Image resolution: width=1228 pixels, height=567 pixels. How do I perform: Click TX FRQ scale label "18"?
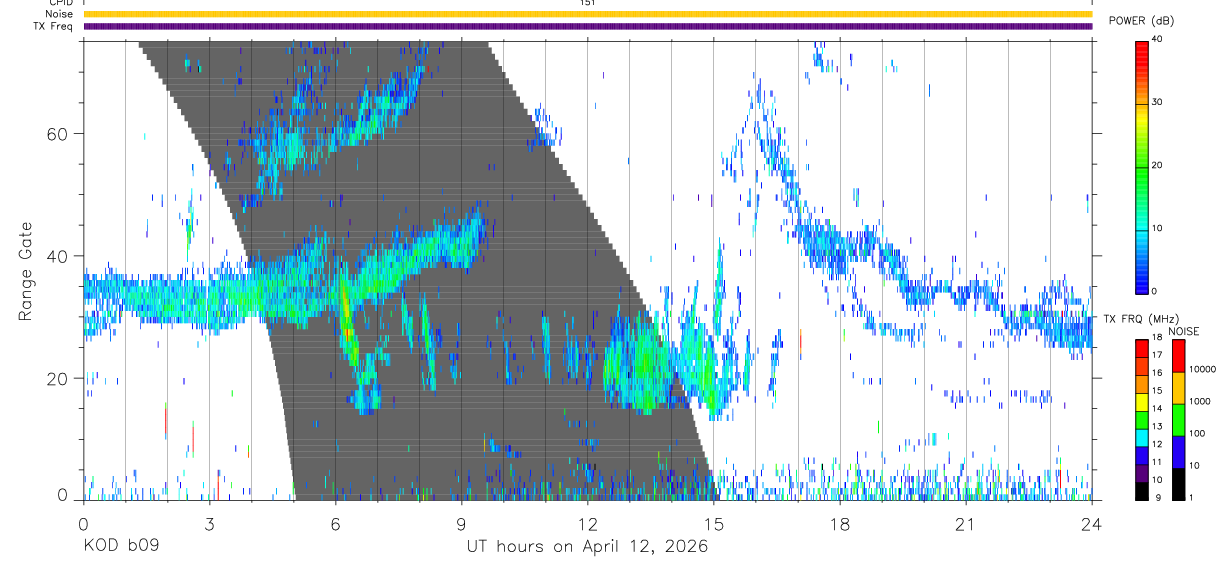[x=1156, y=337]
